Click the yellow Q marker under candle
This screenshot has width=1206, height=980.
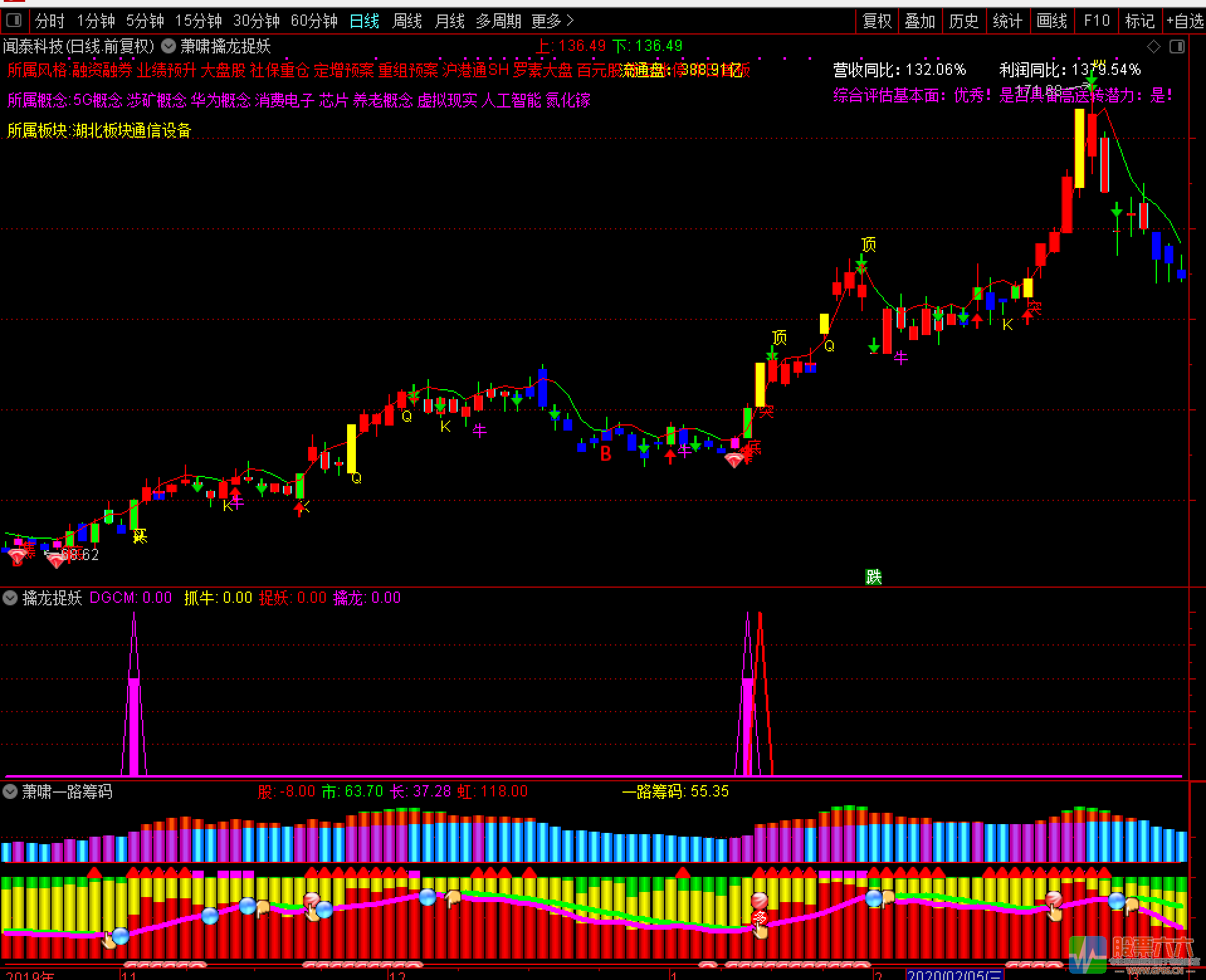point(357,478)
